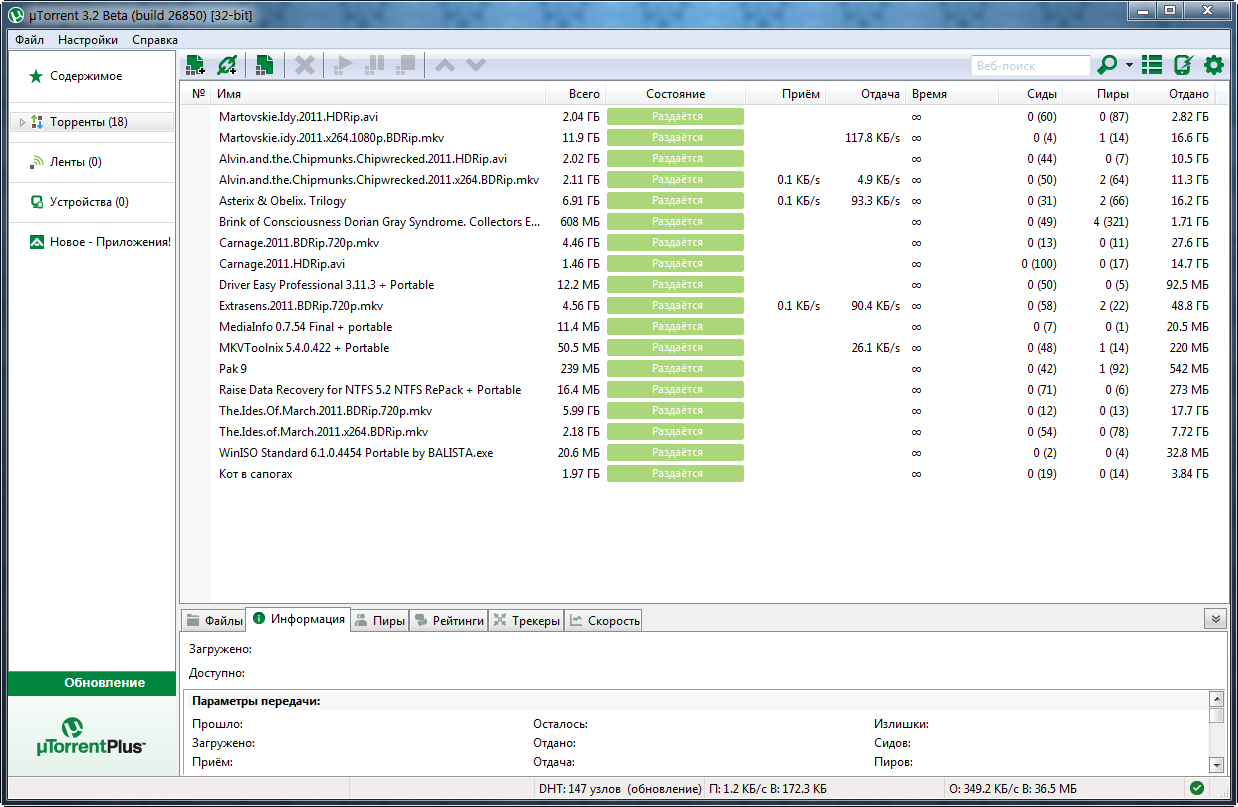Click the Create New Torrent icon
The height and width of the screenshot is (807, 1238).
264,65
